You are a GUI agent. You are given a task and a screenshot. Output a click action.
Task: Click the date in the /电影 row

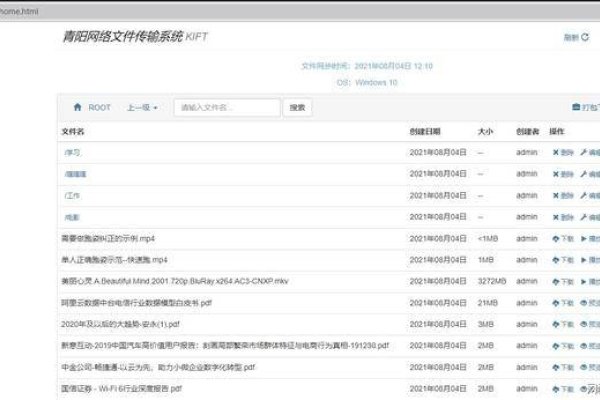[x=438, y=217]
